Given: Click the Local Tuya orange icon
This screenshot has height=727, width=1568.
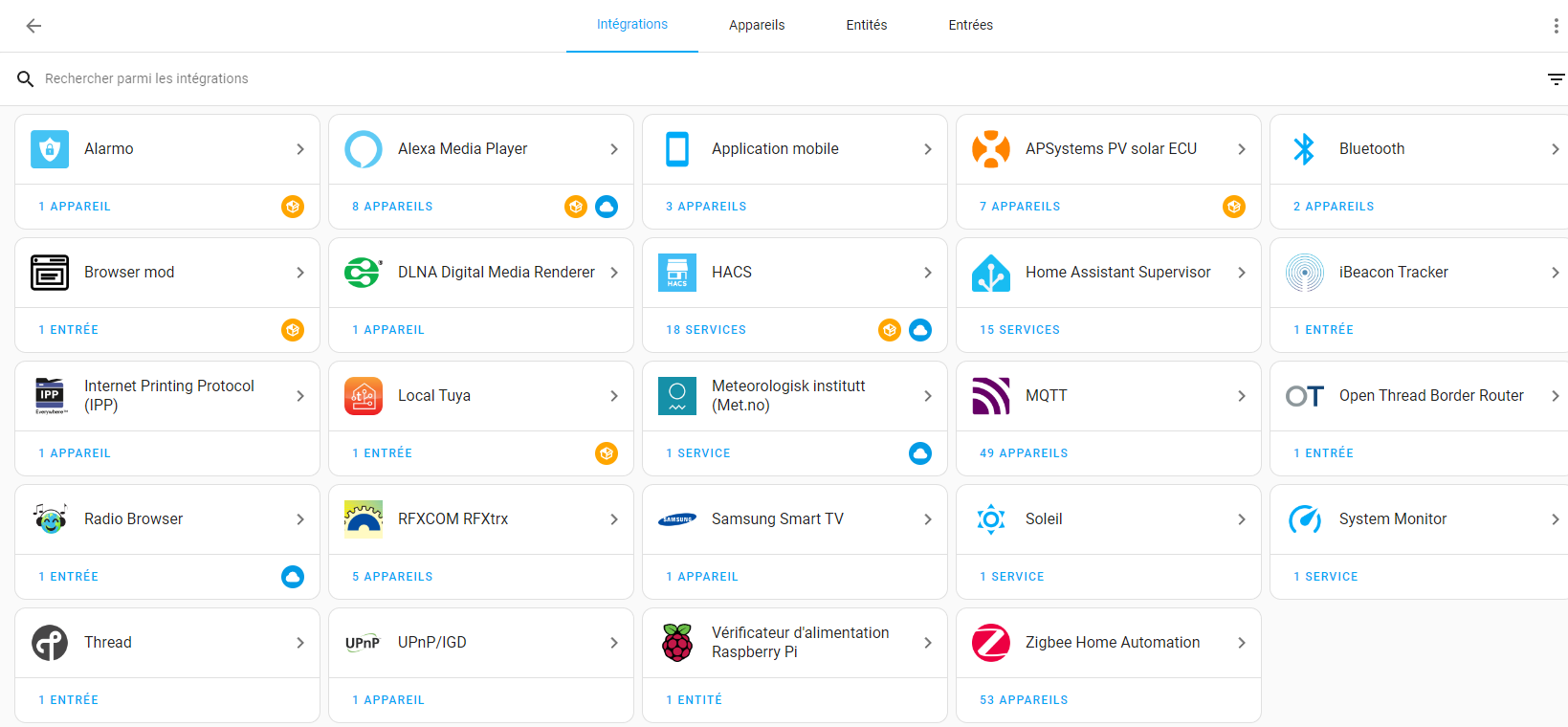Looking at the screenshot, I should pos(364,396).
